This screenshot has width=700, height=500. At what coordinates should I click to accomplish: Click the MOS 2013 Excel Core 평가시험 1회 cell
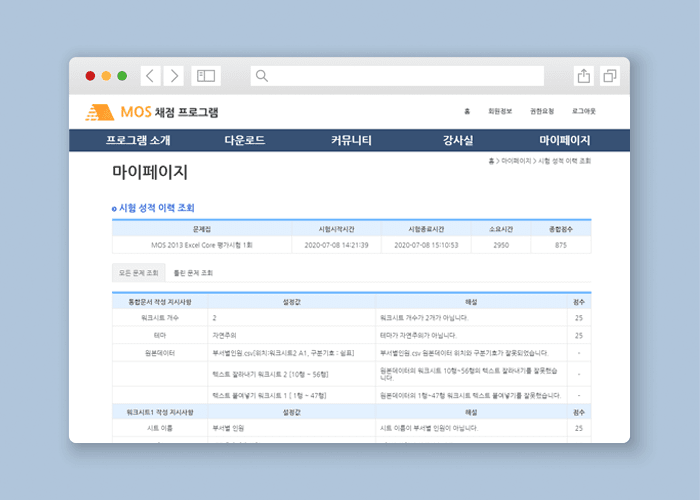[x=202, y=245]
